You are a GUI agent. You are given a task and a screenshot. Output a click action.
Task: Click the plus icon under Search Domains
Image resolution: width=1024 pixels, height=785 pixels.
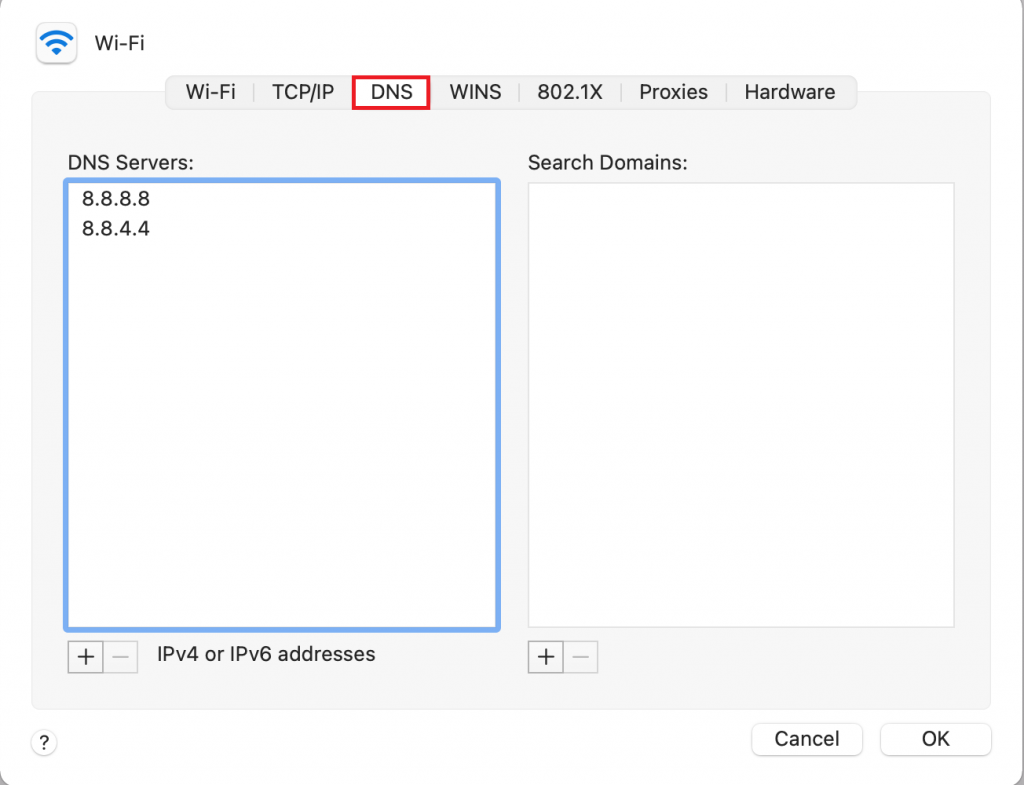(545, 657)
